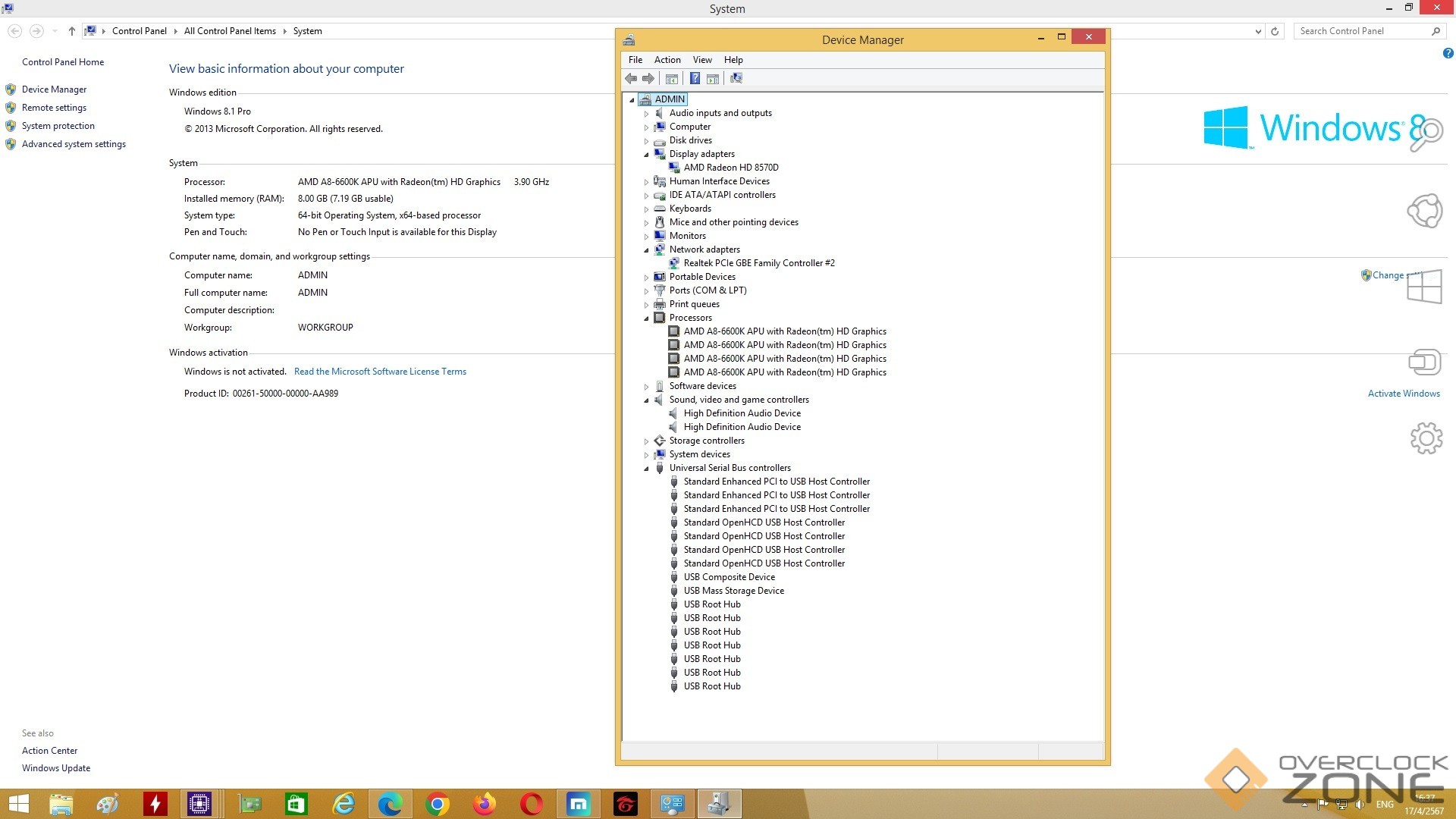Expand Audio inputs and outputs node
Image resolution: width=1456 pixels, height=819 pixels.
[647, 114]
